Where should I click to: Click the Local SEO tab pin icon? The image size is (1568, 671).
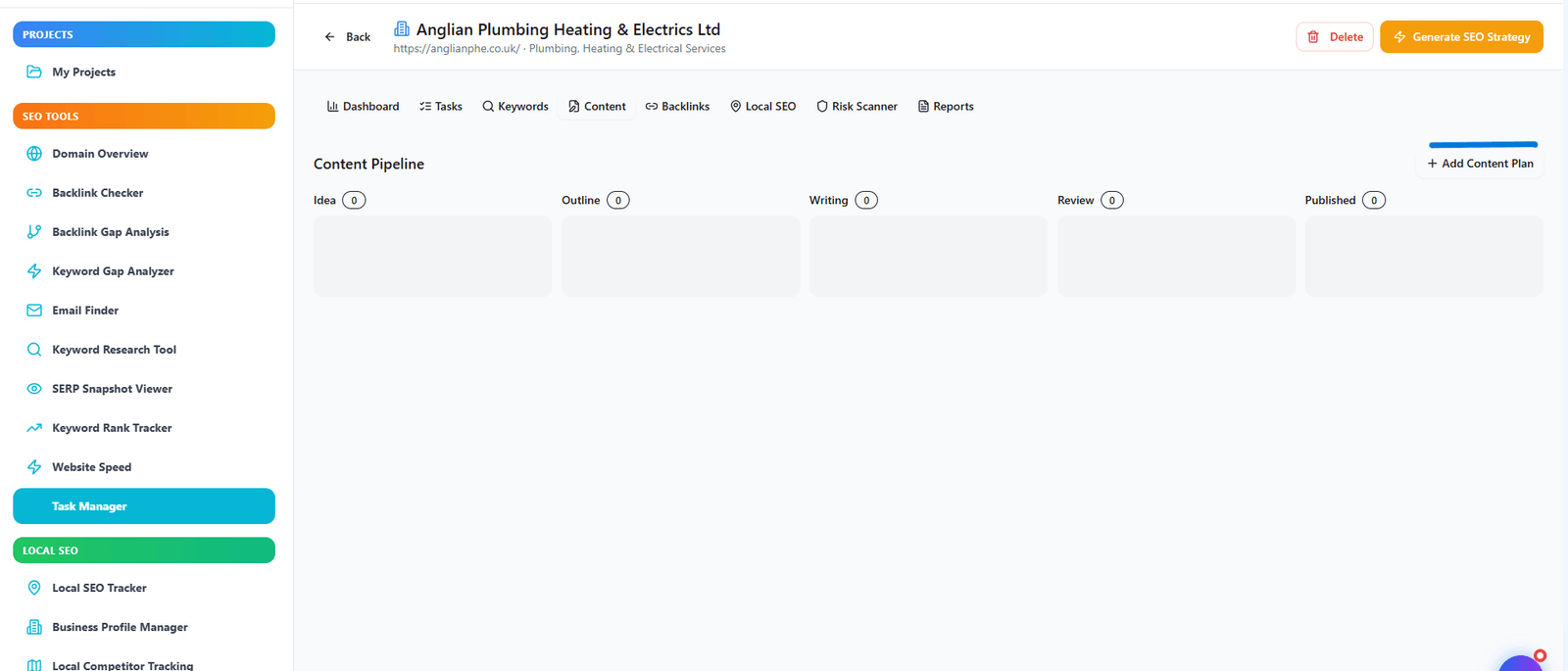(x=735, y=106)
